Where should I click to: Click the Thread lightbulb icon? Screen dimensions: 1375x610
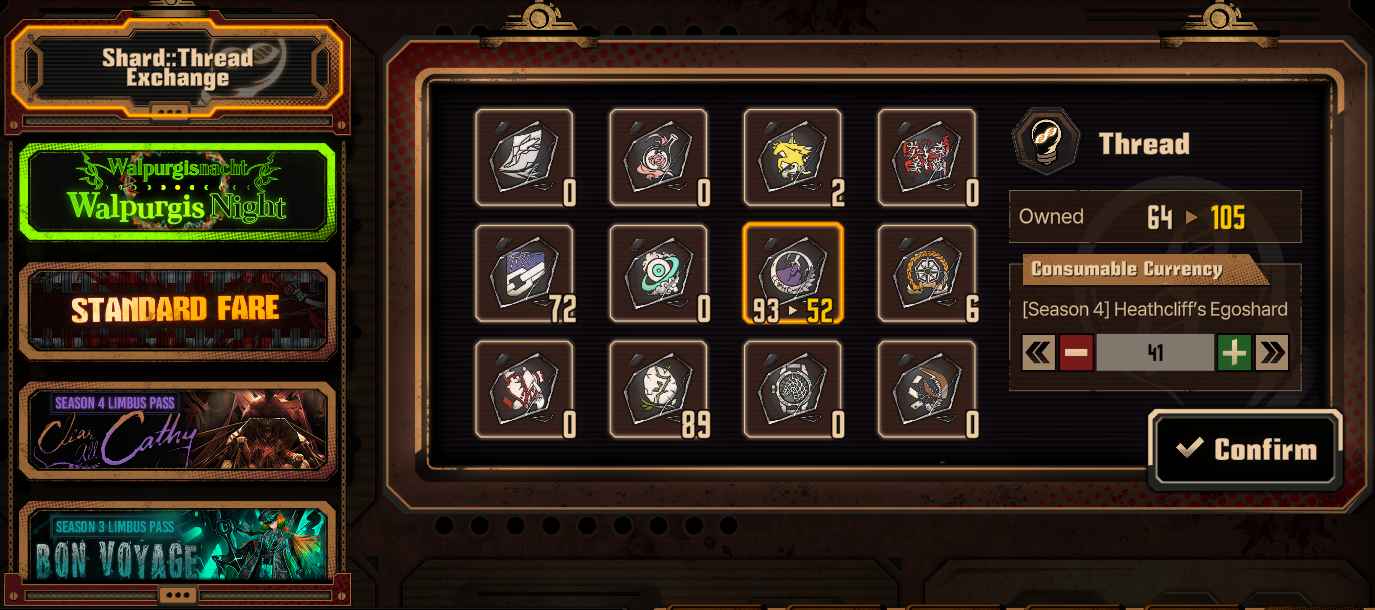click(1045, 143)
